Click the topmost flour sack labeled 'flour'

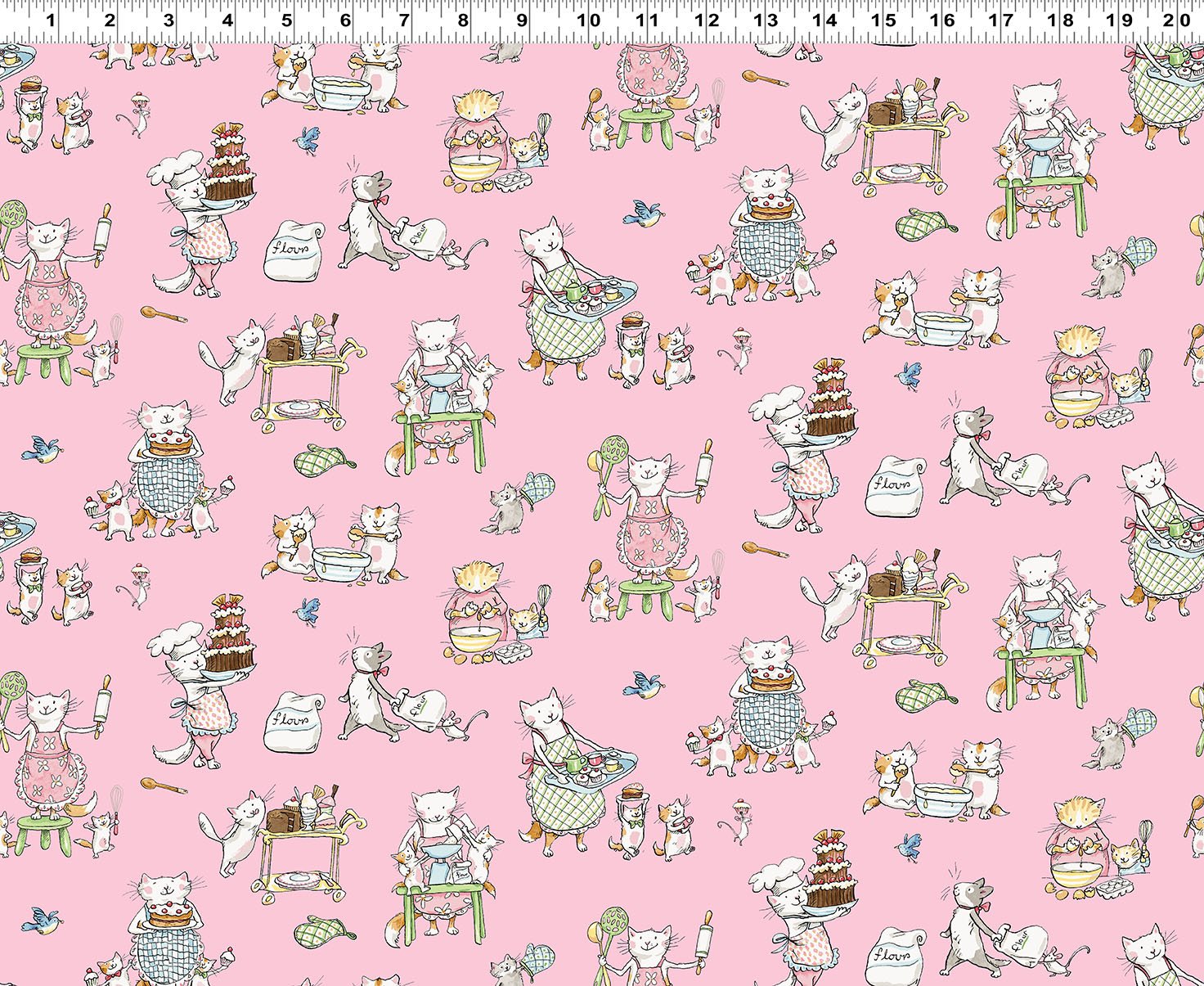click(294, 250)
